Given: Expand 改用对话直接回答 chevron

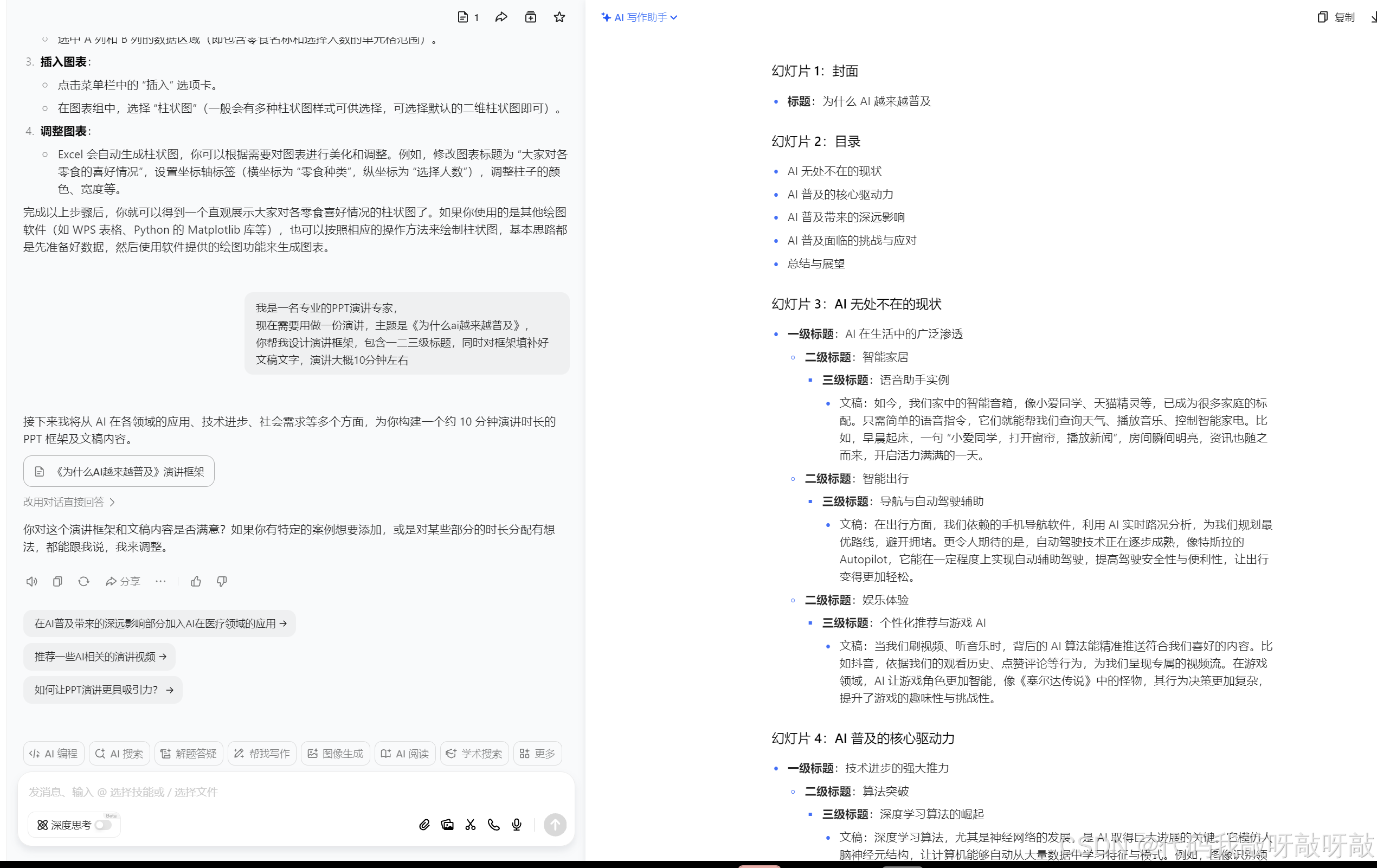Looking at the screenshot, I should tap(112, 502).
